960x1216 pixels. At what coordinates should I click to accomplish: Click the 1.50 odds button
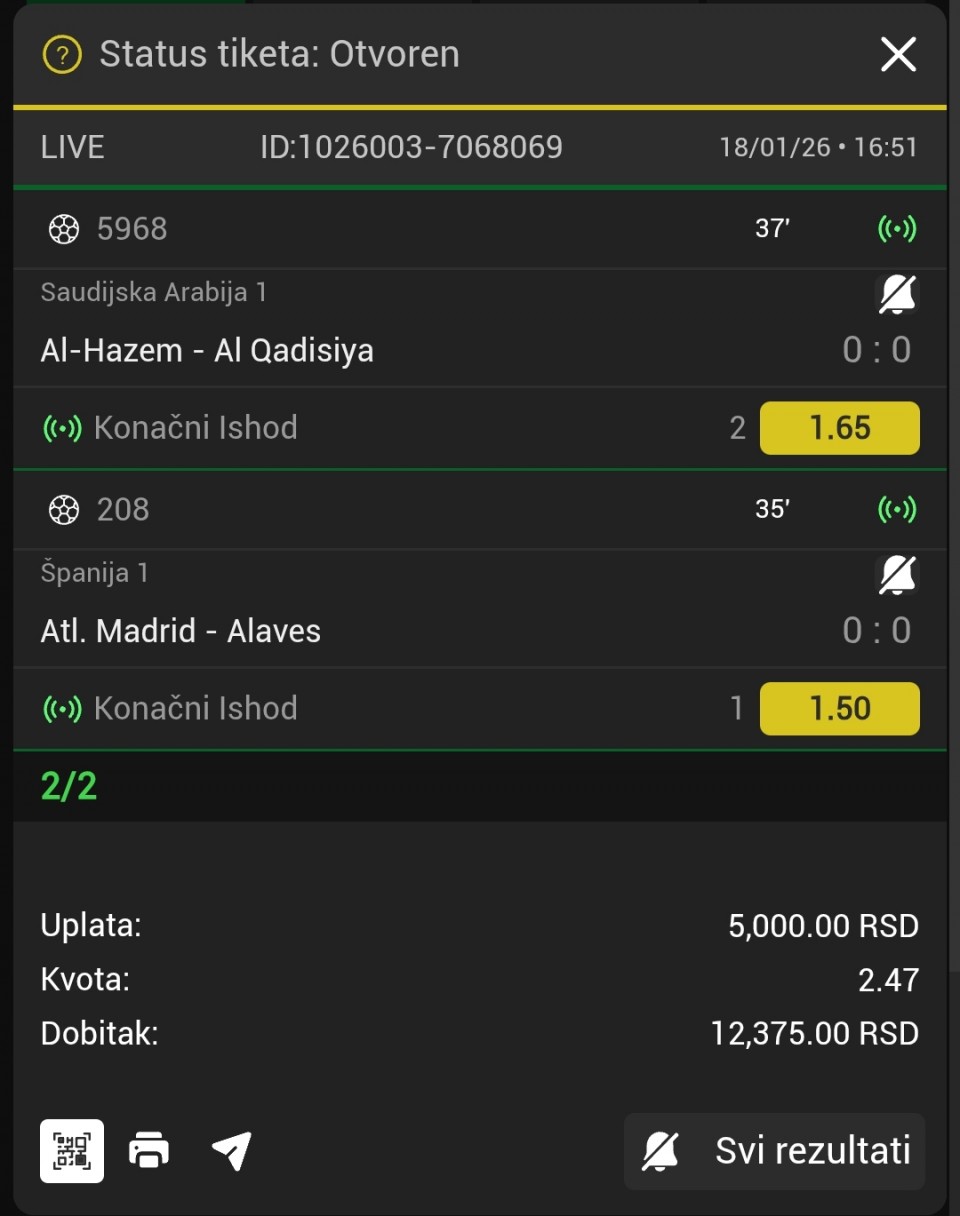tap(839, 708)
